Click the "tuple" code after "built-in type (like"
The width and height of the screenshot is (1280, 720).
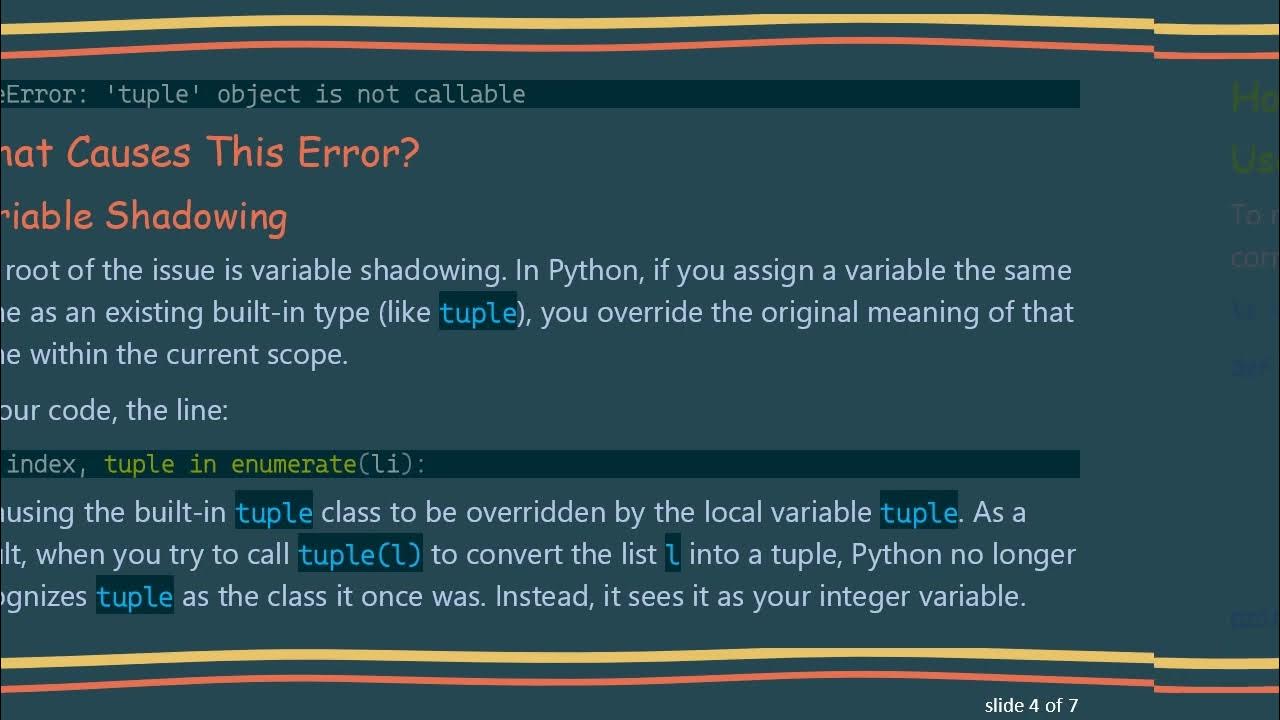click(478, 313)
